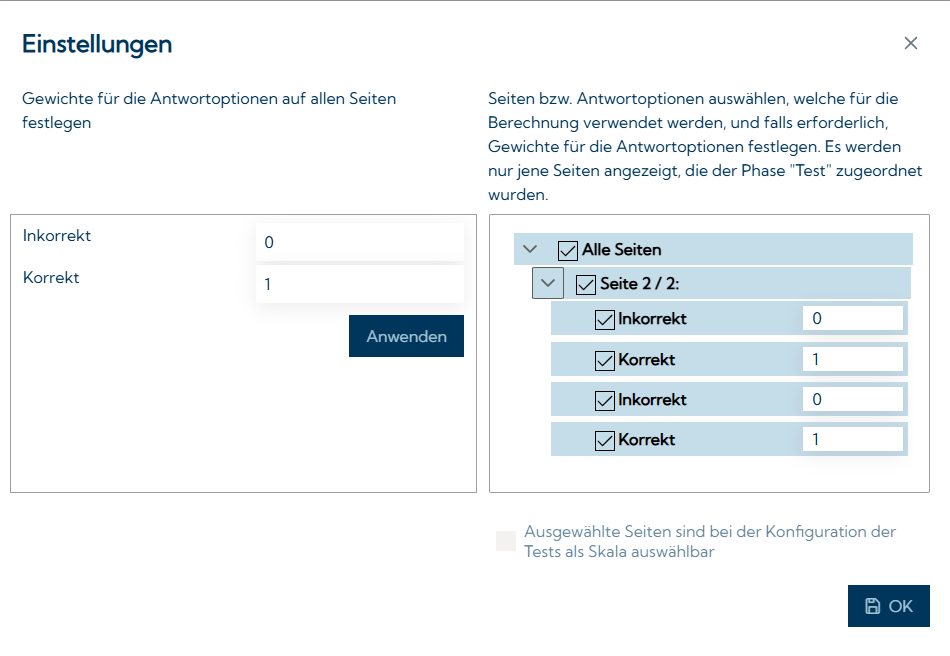This screenshot has height=656, width=950.
Task: Collapse the Seite 2 / 2 chevron box
Action: [x=547, y=283]
